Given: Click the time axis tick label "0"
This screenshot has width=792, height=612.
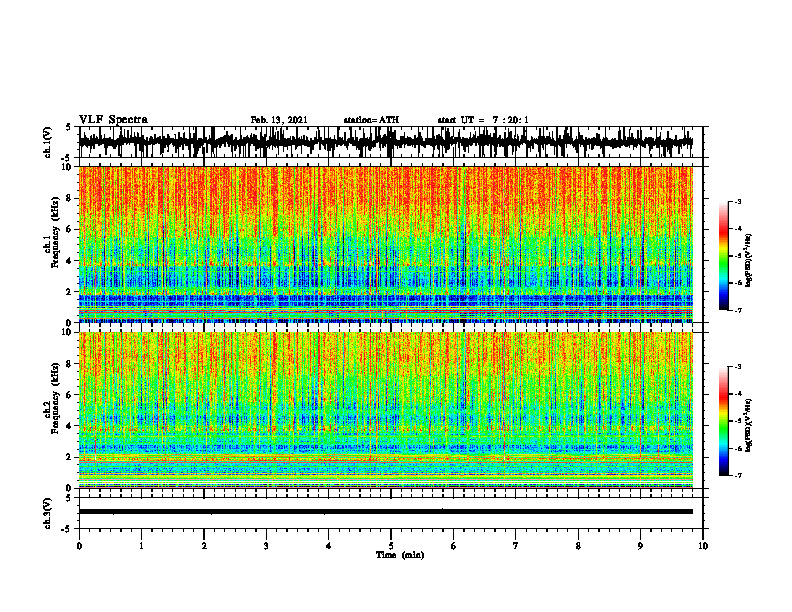Looking at the screenshot, I should [x=79, y=546].
